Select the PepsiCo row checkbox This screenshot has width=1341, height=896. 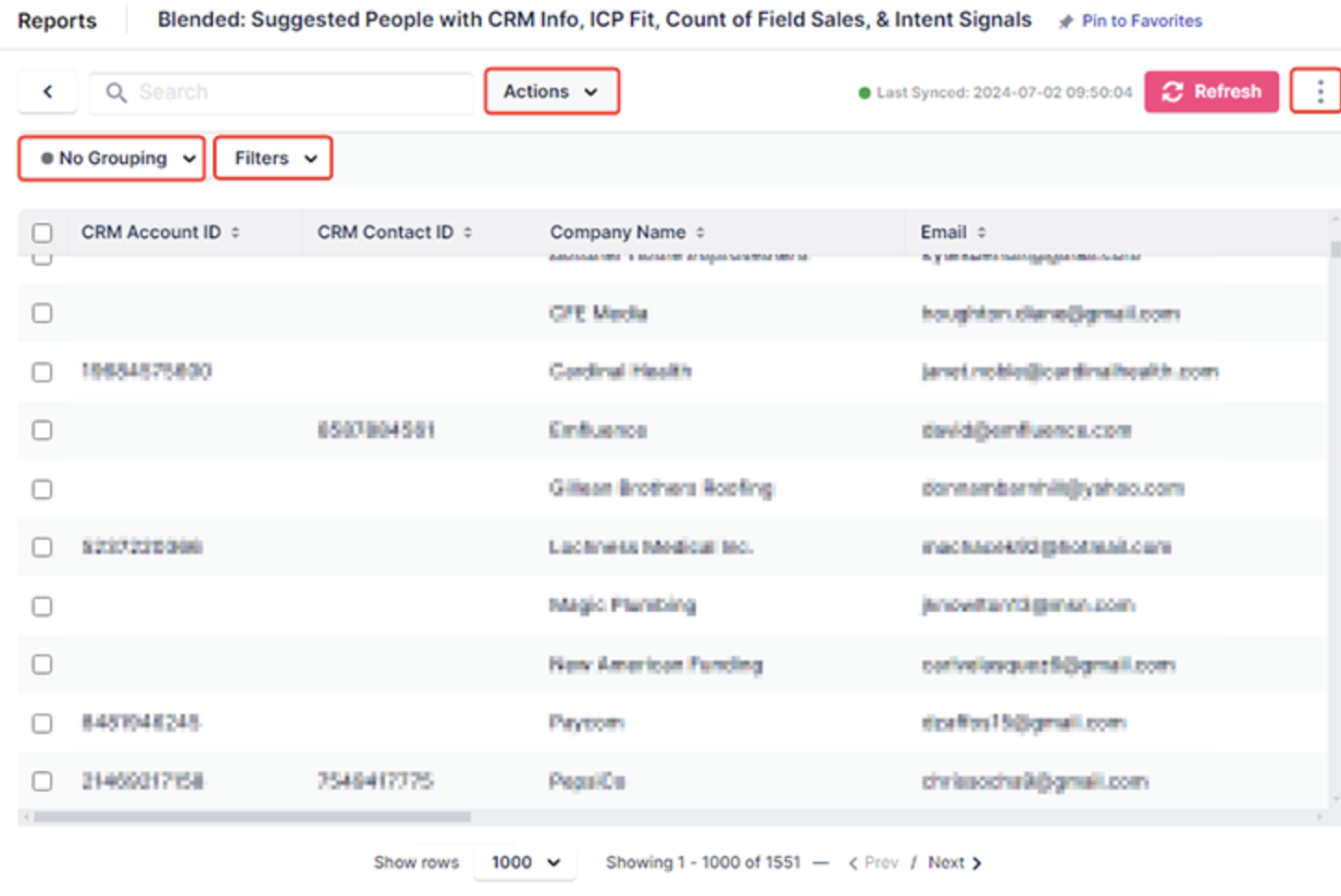[x=43, y=781]
